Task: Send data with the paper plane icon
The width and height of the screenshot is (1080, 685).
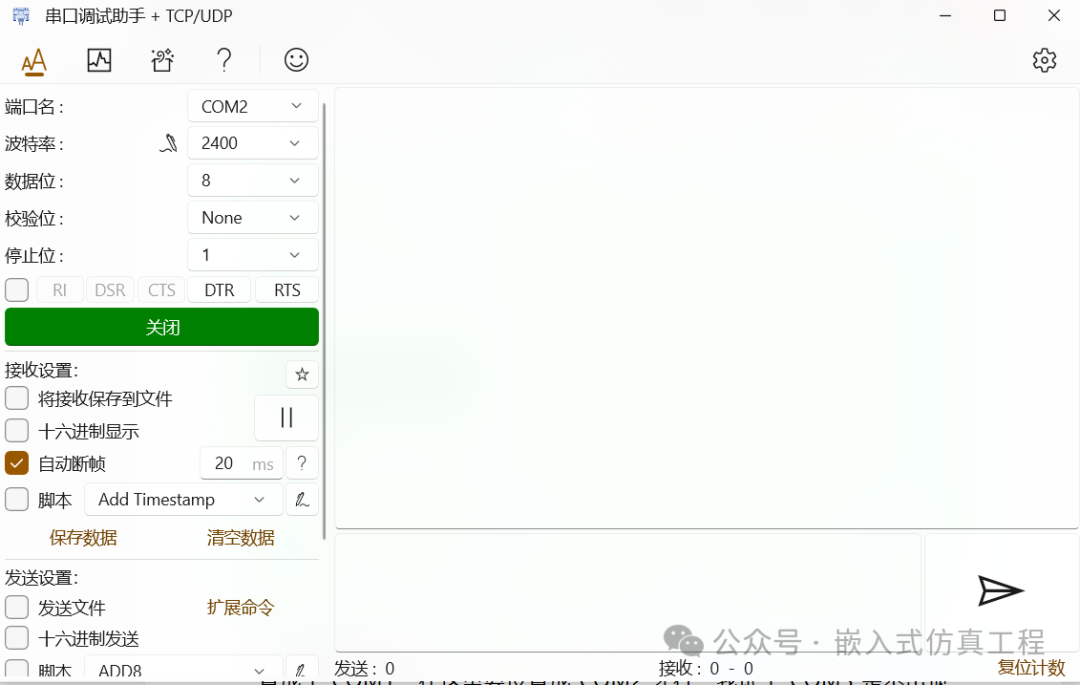Action: [1001, 591]
